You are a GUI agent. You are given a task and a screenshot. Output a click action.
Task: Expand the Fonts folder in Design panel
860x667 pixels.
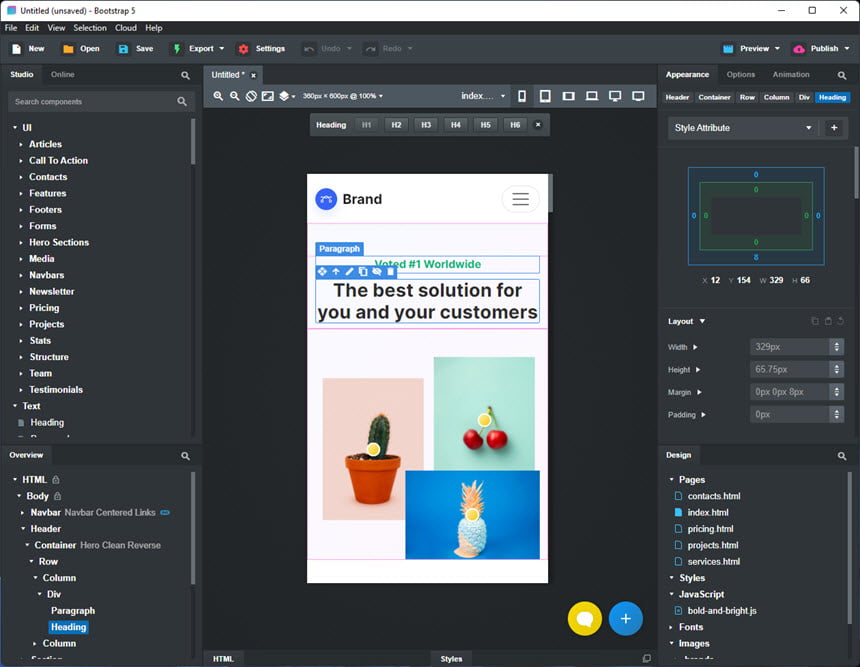tap(671, 627)
